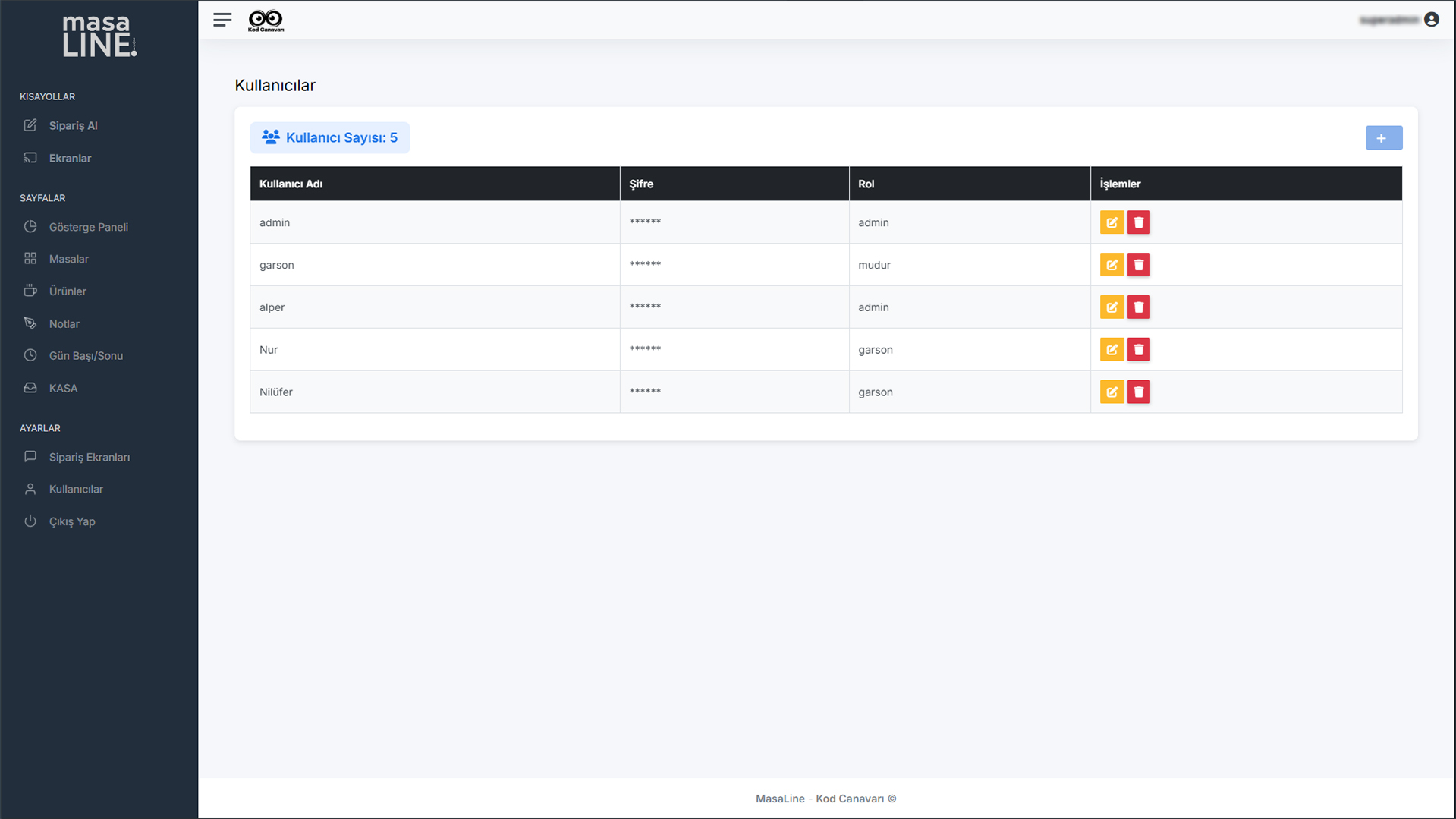Log out via Çıkış Yap
Image resolution: width=1456 pixels, height=819 pixels.
click(72, 522)
